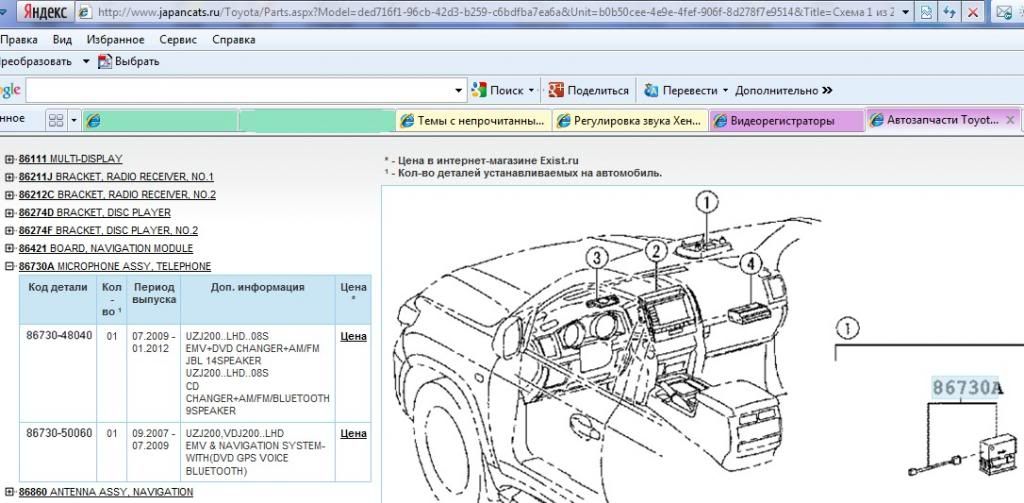Open the 86211J BRACKET, RADIO RECEIVER link

[x=116, y=177]
